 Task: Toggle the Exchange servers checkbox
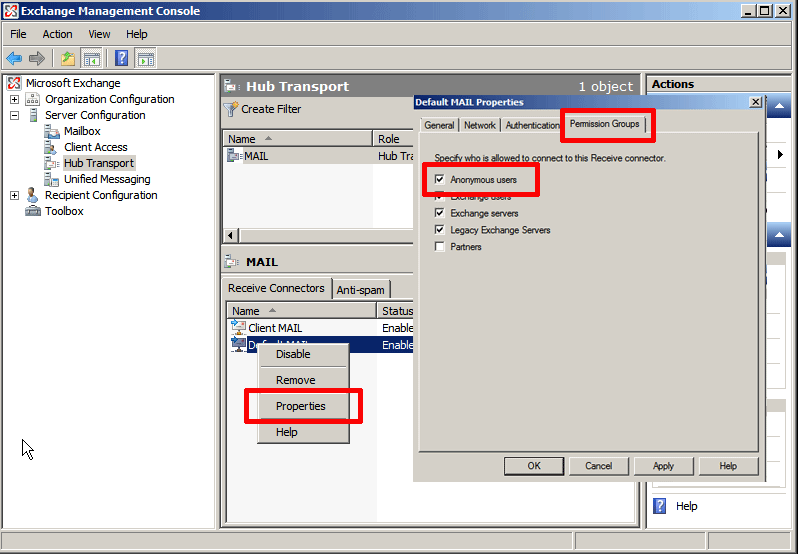(440, 213)
